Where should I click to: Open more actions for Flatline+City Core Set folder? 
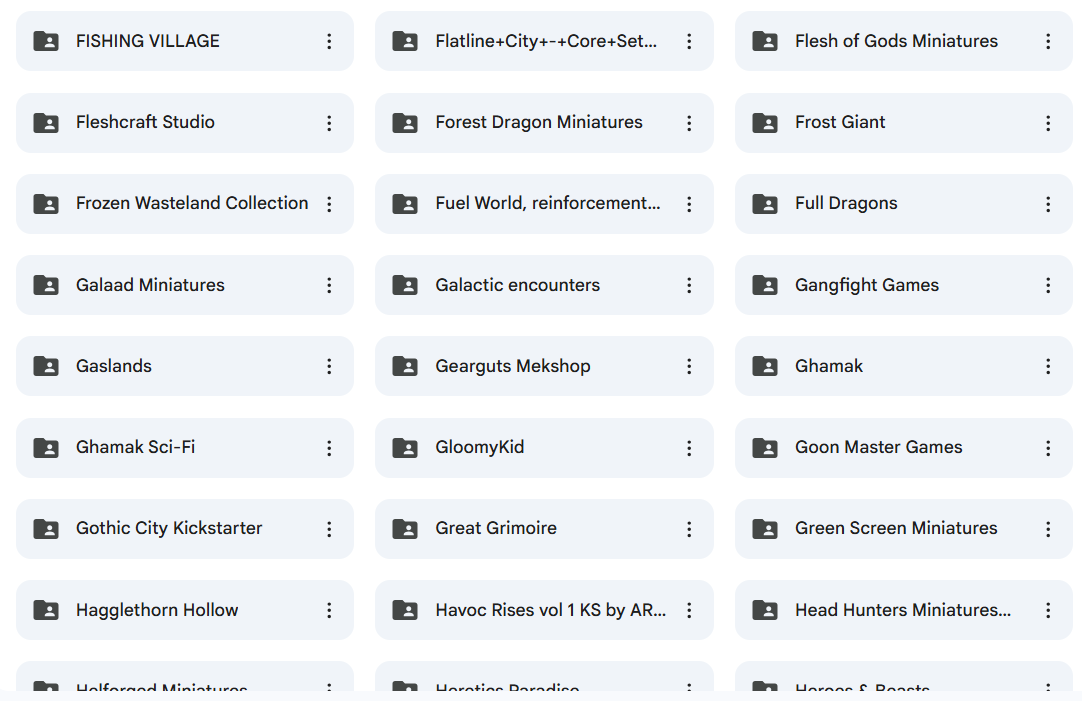[x=689, y=41]
